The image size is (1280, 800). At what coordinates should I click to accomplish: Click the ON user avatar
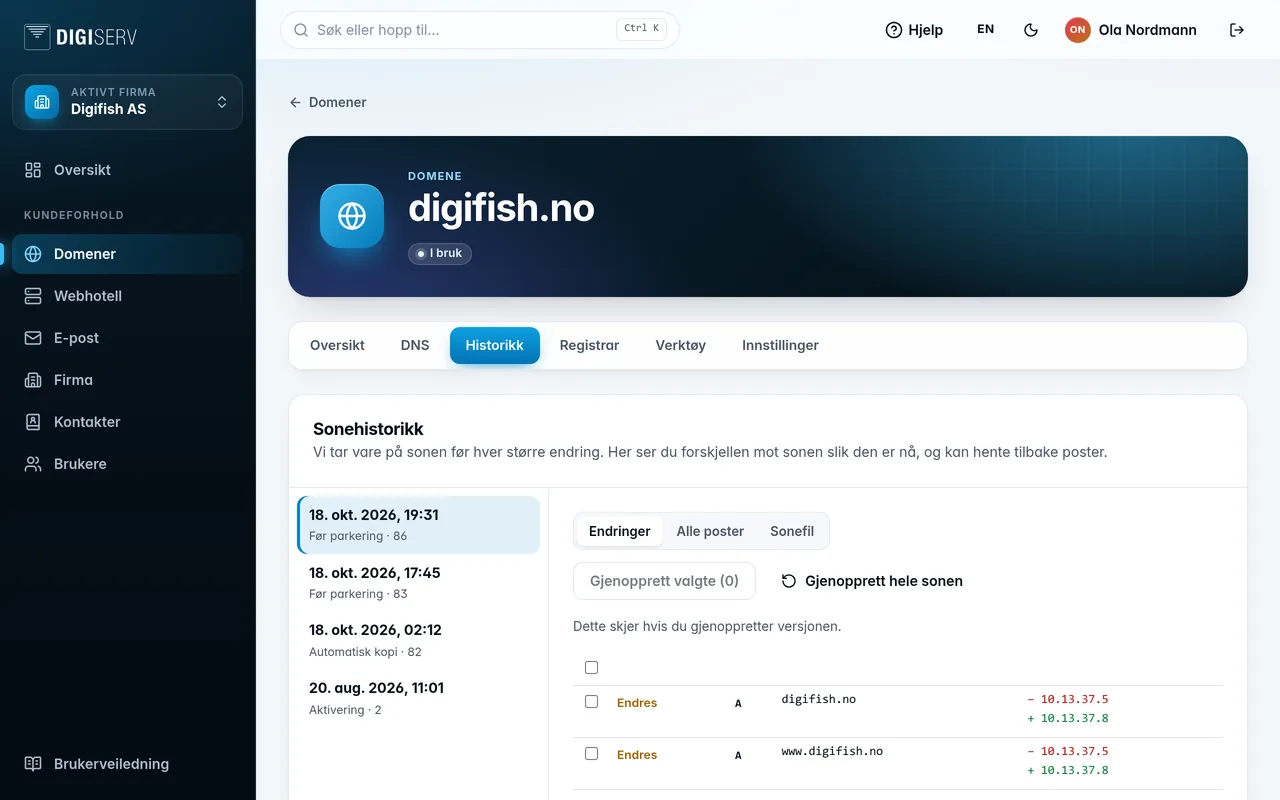coord(1077,30)
